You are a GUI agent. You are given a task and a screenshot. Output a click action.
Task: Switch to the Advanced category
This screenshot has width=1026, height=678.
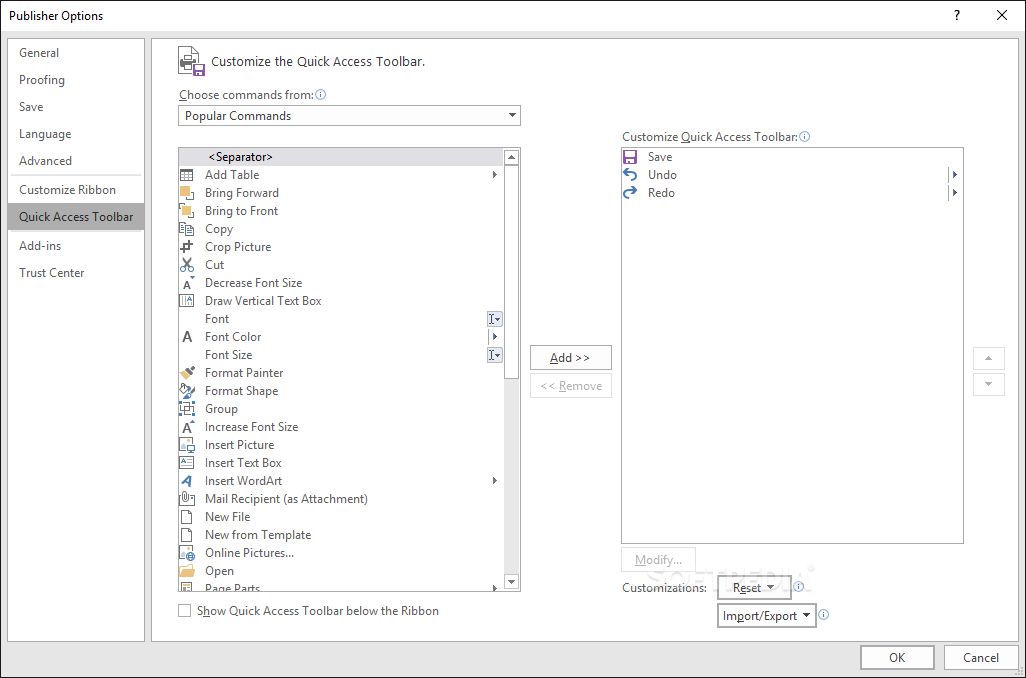pyautogui.click(x=76, y=160)
